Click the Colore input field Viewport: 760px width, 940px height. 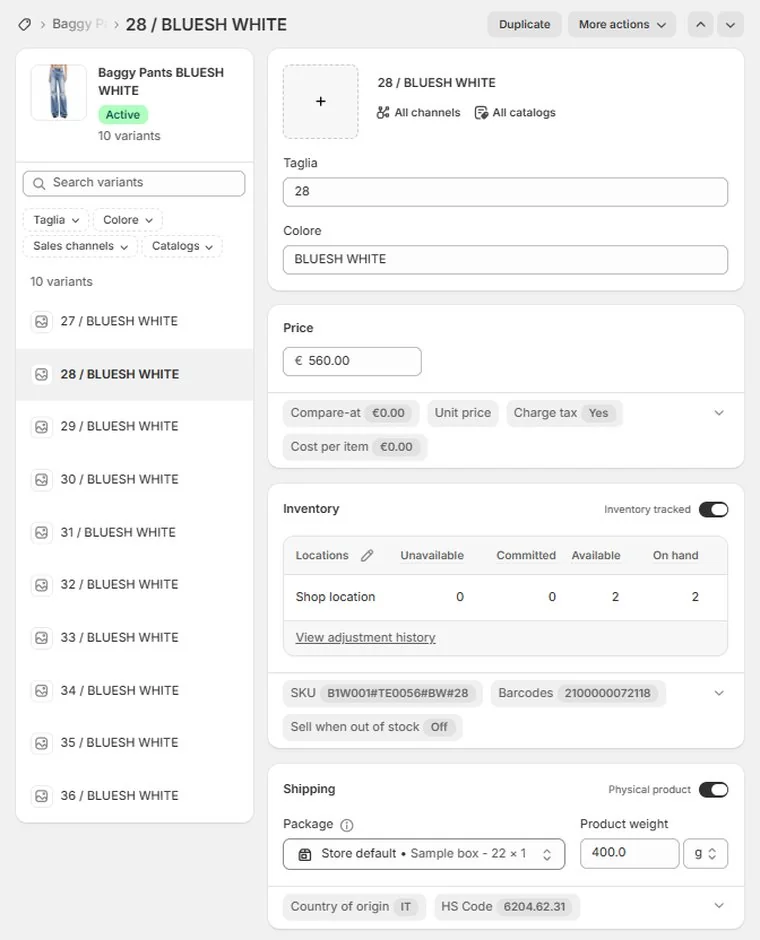coord(505,260)
